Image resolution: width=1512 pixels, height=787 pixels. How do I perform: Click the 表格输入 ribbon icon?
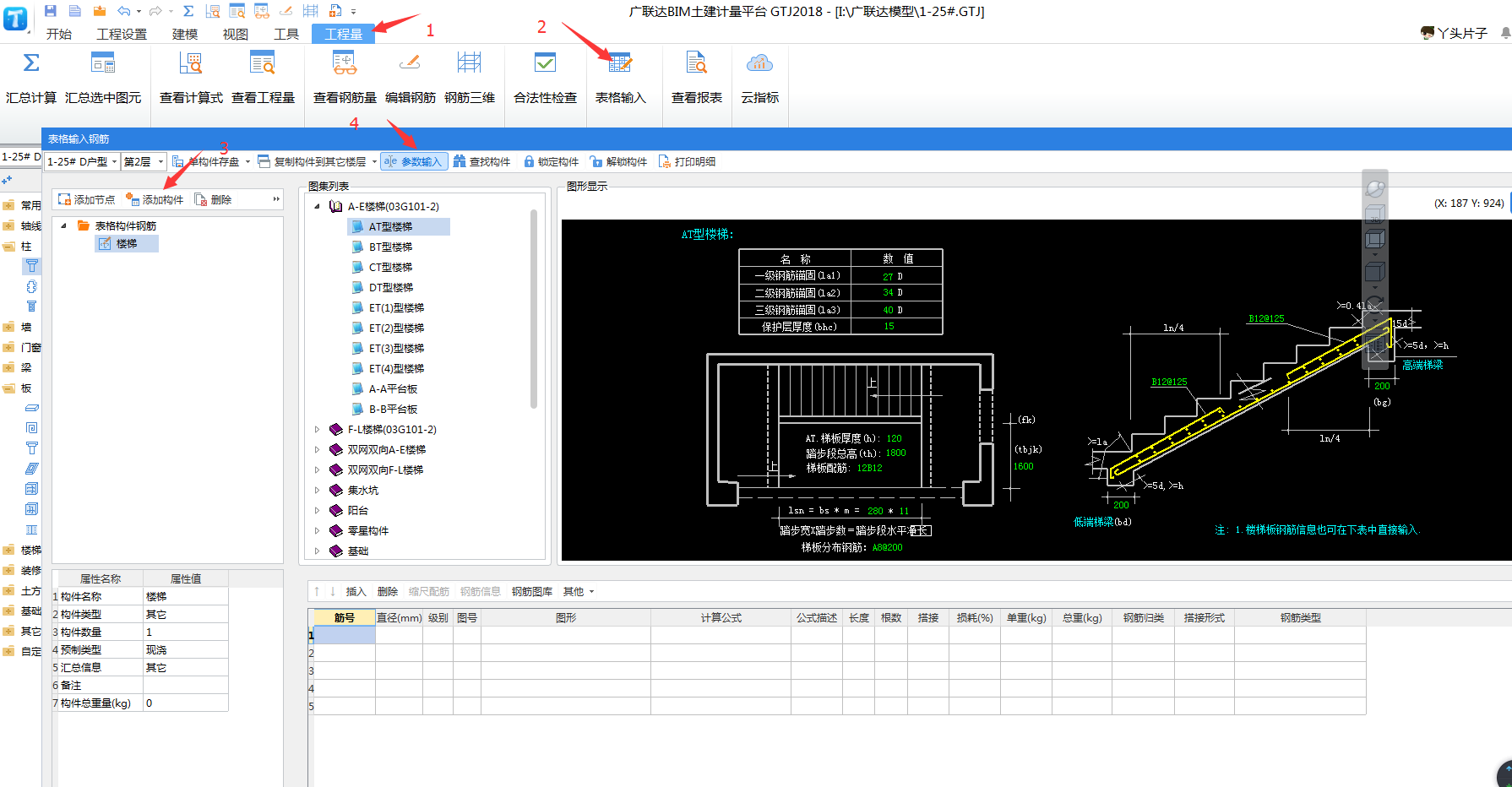pos(621,62)
